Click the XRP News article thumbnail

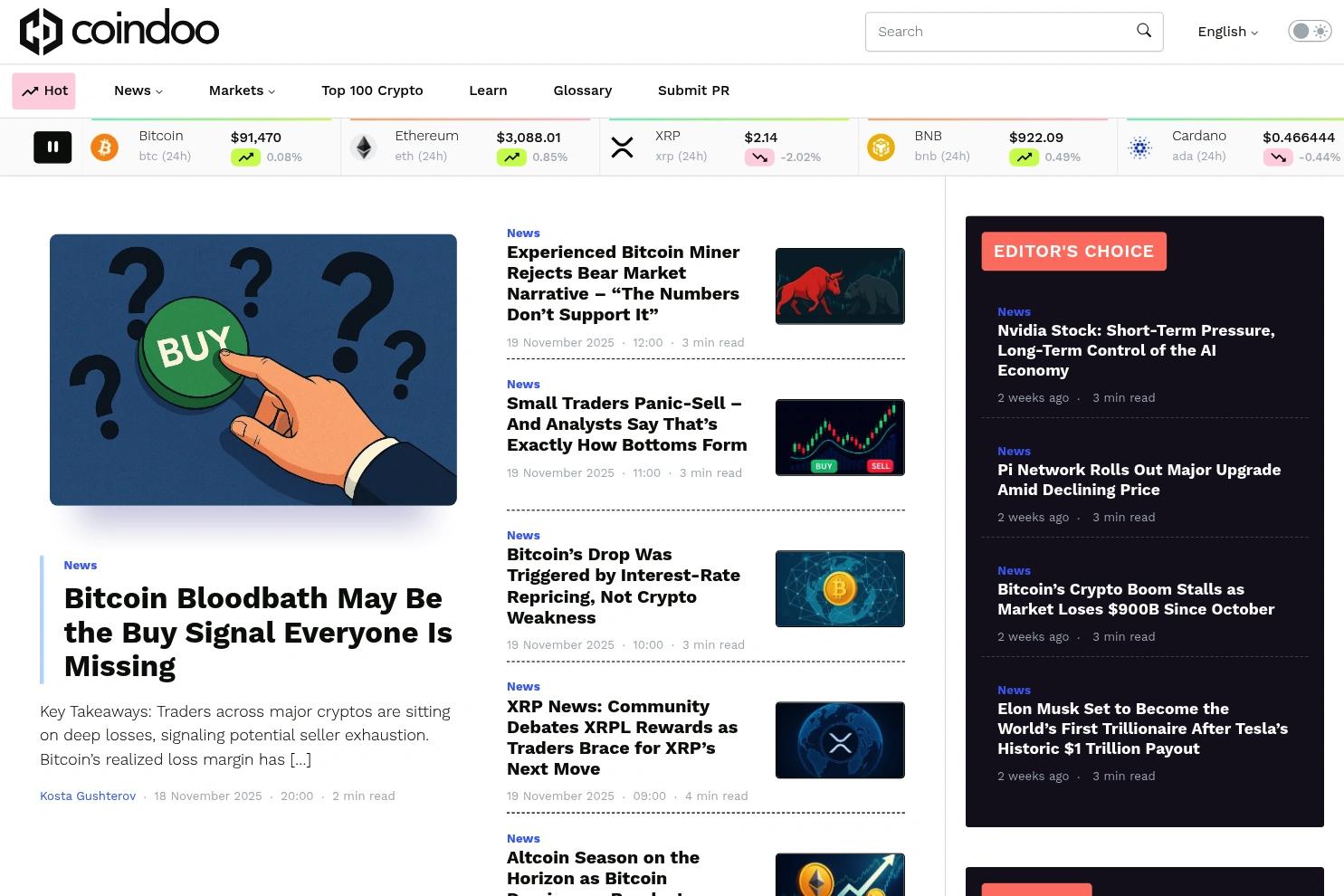pos(839,739)
